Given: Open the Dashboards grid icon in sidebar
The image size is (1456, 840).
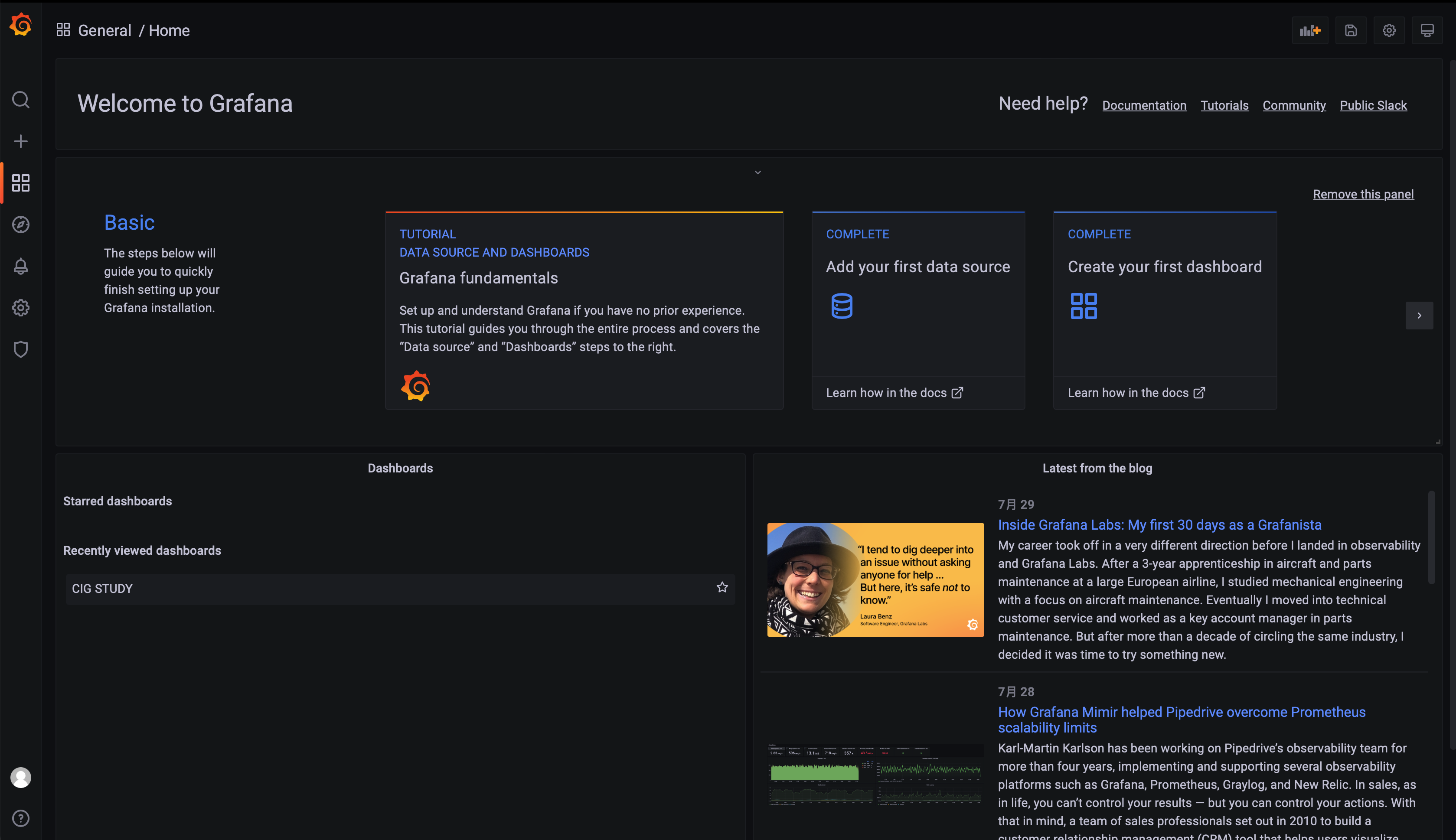Looking at the screenshot, I should pos(21,183).
